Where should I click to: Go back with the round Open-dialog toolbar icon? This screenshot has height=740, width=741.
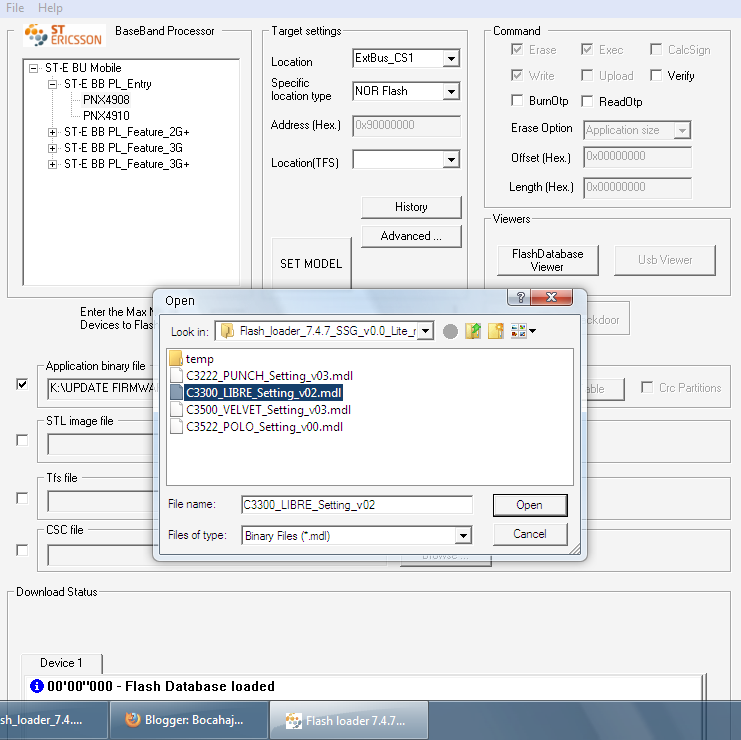coord(450,331)
